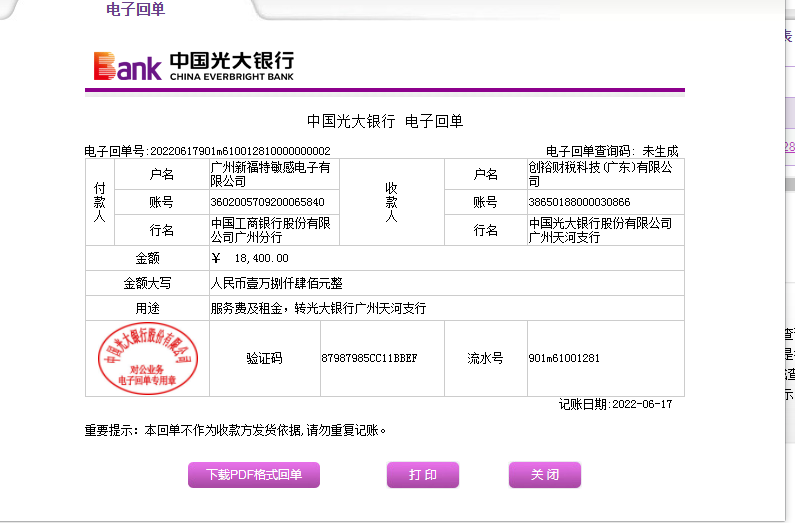Click the 验证码 label cell
The image size is (795, 523).
[x=264, y=358]
